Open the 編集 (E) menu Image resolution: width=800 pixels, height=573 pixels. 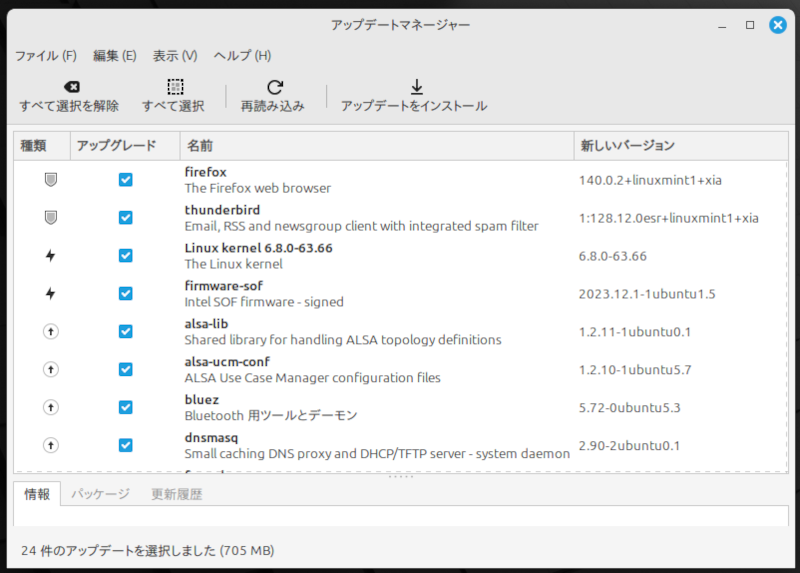click(x=114, y=56)
